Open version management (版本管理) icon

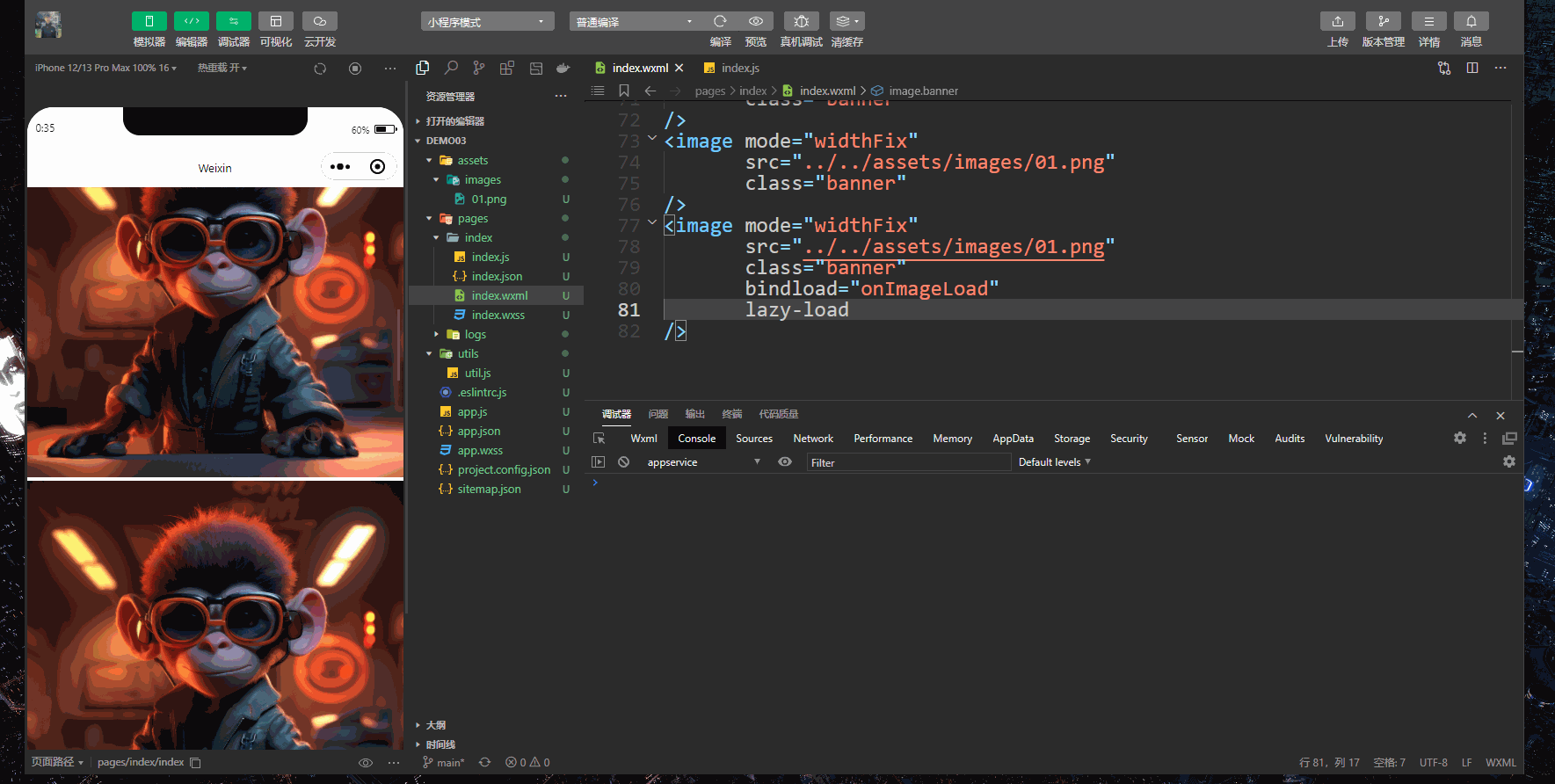(x=1383, y=21)
